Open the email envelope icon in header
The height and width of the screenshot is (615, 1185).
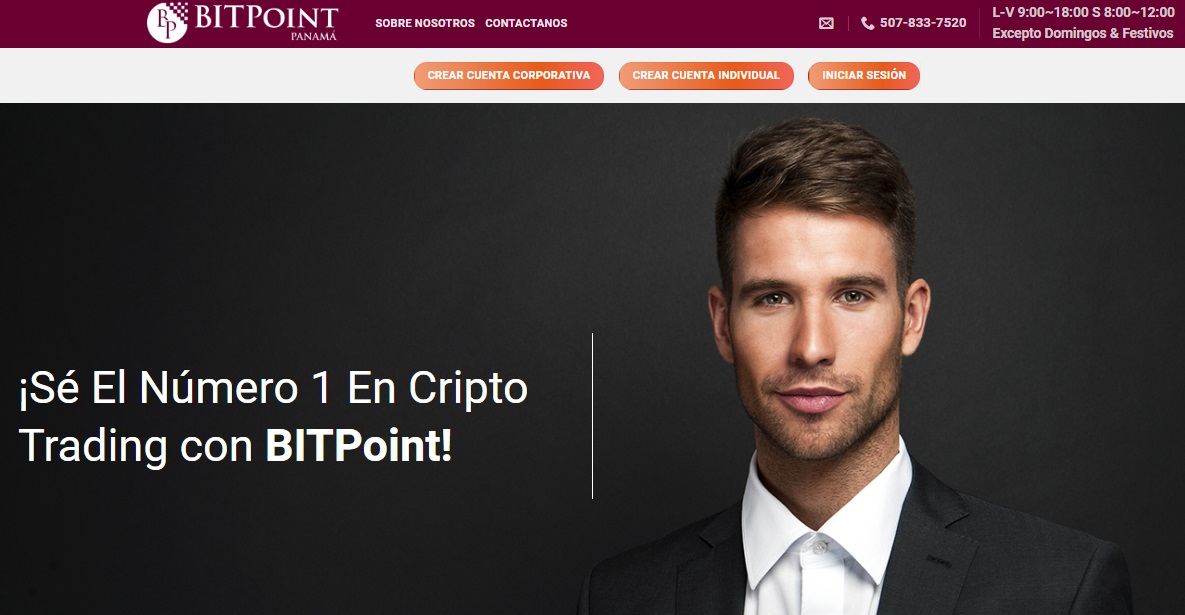click(826, 23)
